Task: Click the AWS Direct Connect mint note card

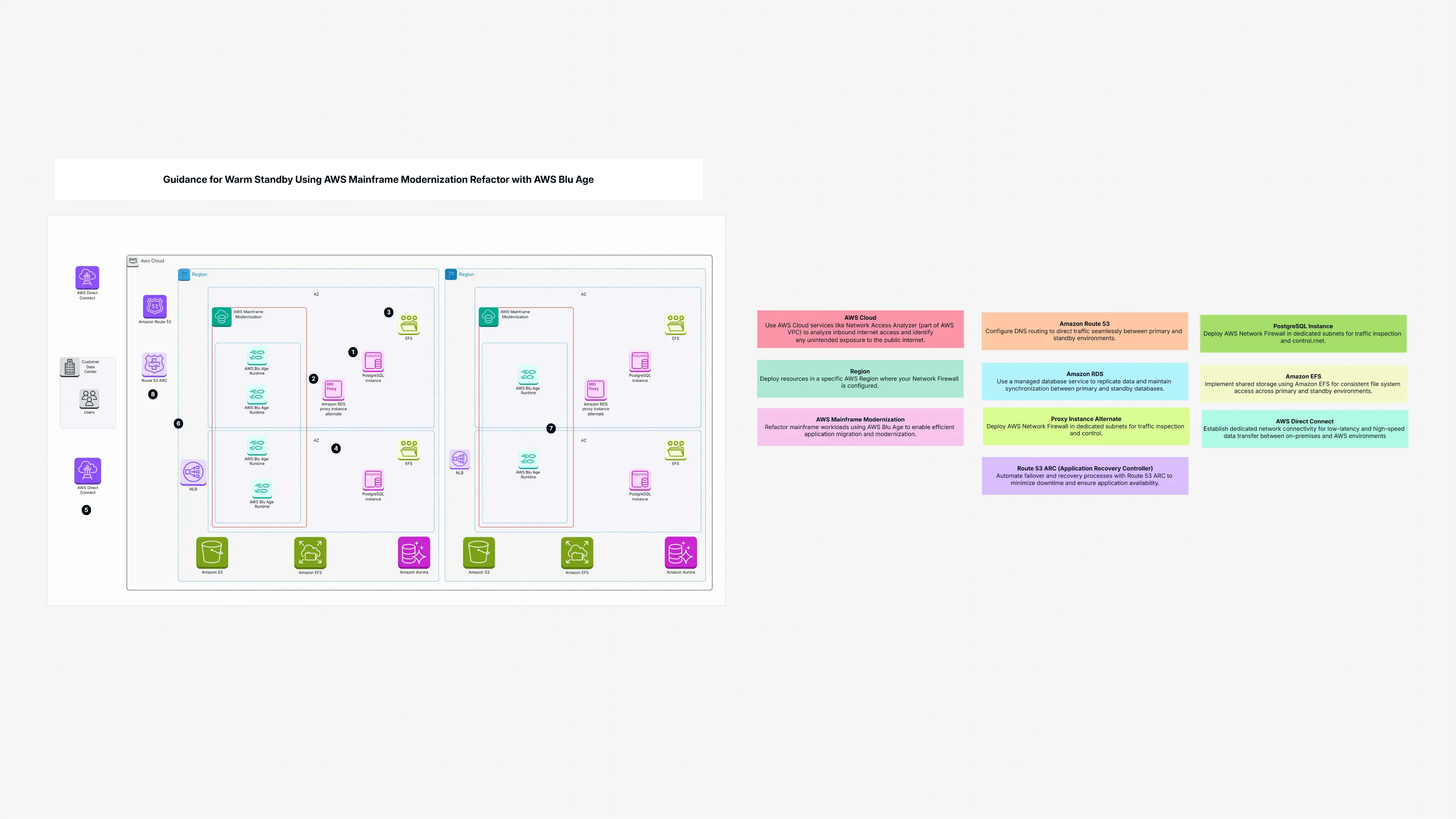Action: coord(1304,429)
